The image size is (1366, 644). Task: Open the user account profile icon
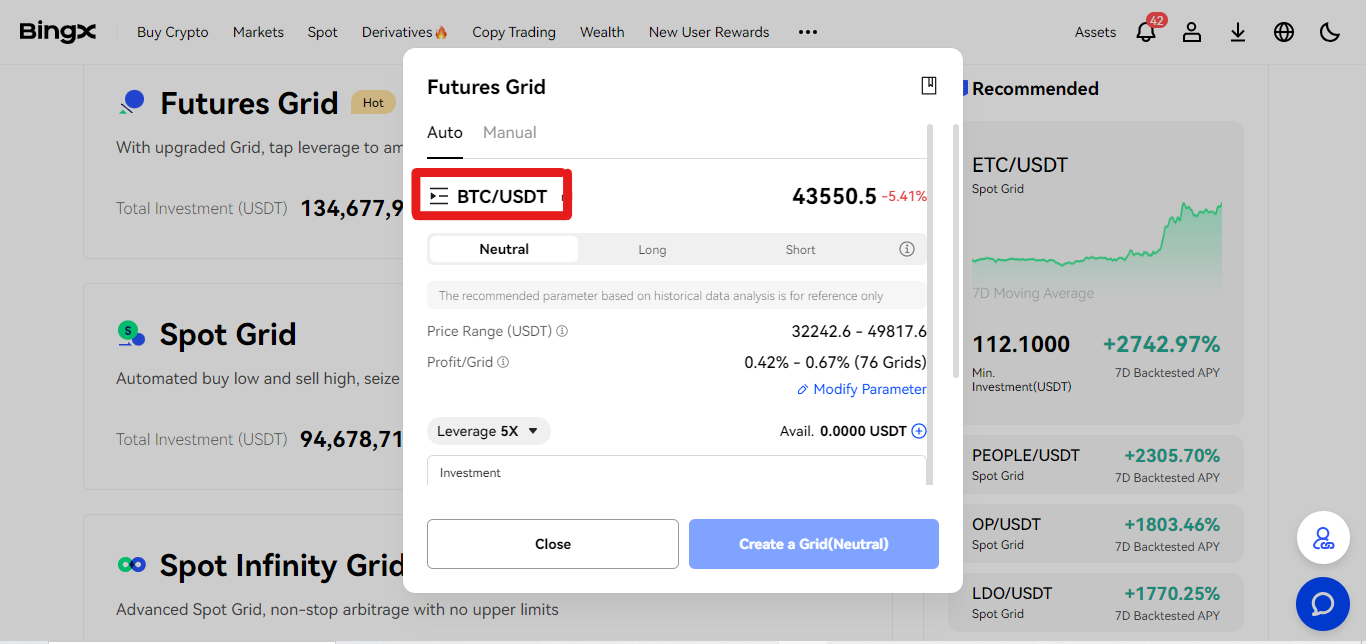tap(1192, 32)
